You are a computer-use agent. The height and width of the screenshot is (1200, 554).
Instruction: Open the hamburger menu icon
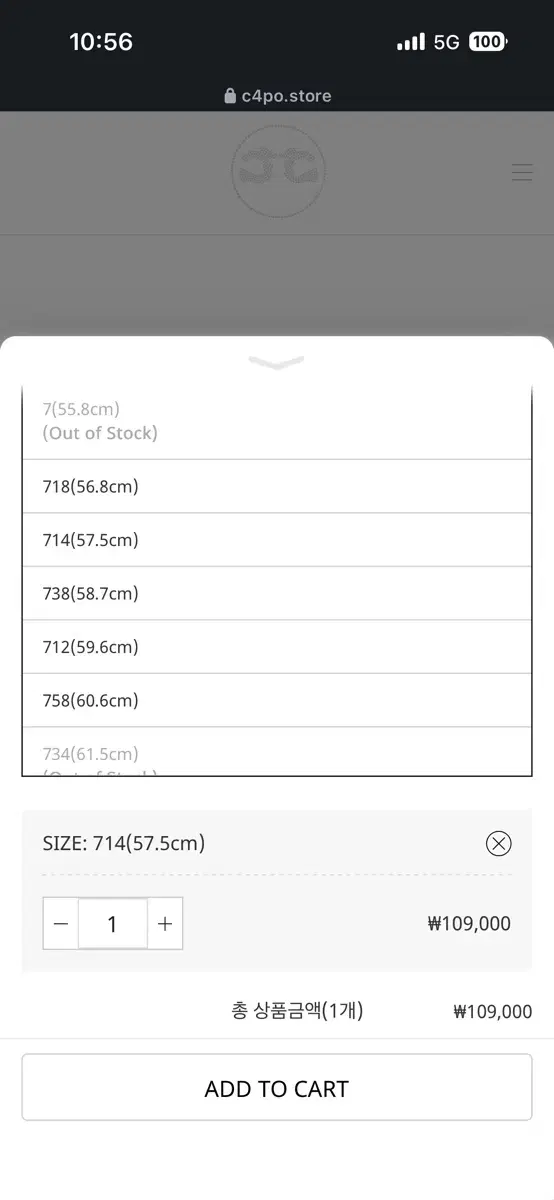coord(522,172)
